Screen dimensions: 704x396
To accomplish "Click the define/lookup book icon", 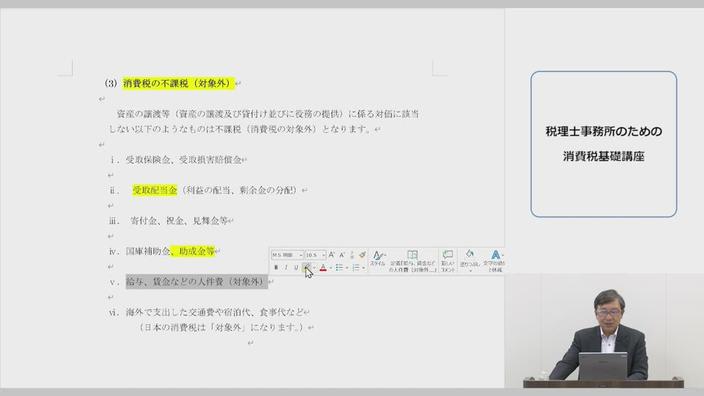I will (412, 260).
